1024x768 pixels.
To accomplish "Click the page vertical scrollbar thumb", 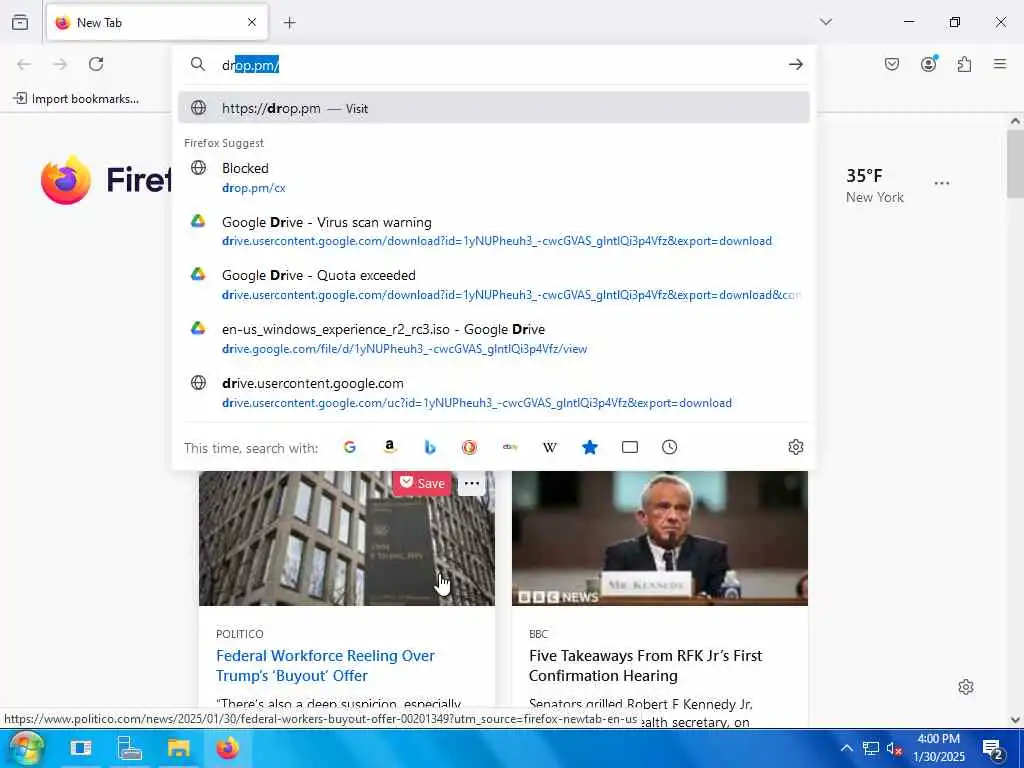I will 1015,163.
